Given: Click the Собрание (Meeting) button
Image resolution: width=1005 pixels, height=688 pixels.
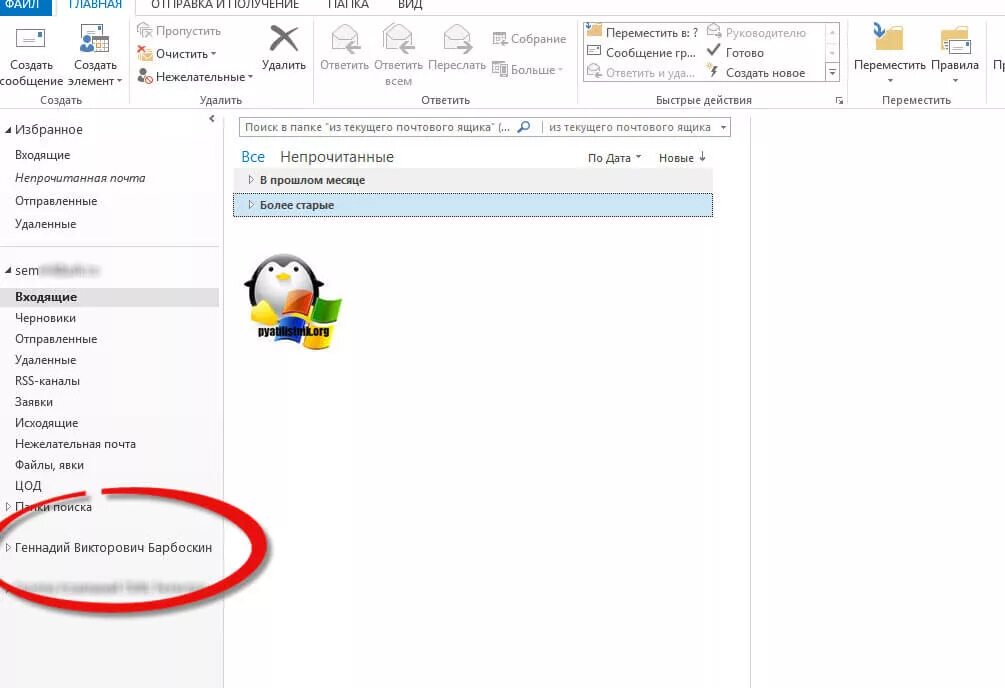Looking at the screenshot, I should tap(529, 38).
